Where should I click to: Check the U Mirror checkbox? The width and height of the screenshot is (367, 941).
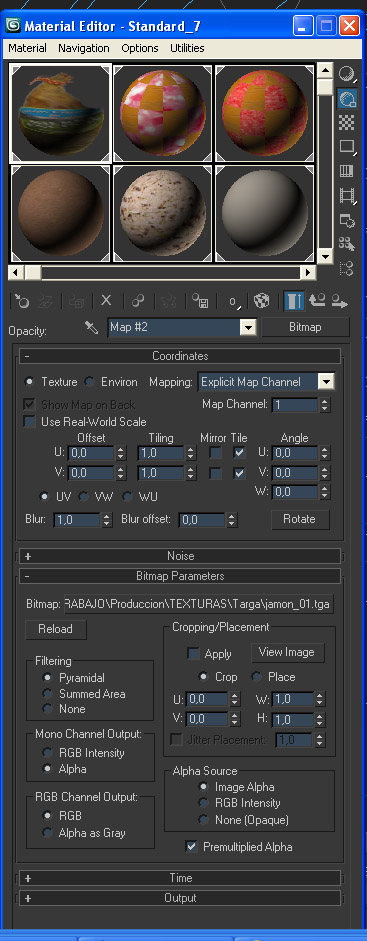[x=215, y=452]
